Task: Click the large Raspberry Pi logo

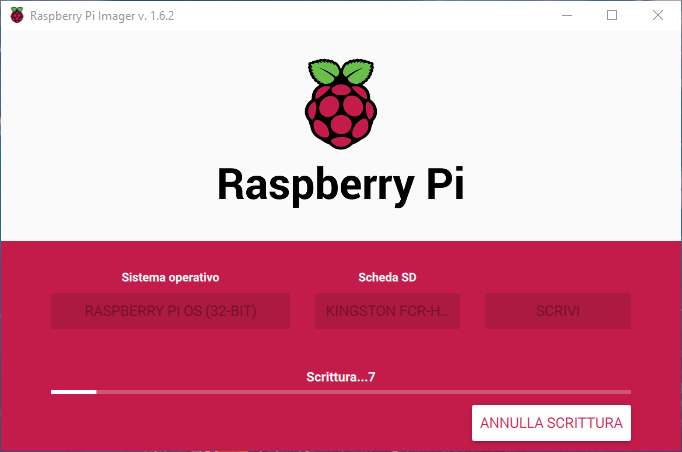Action: tap(341, 104)
